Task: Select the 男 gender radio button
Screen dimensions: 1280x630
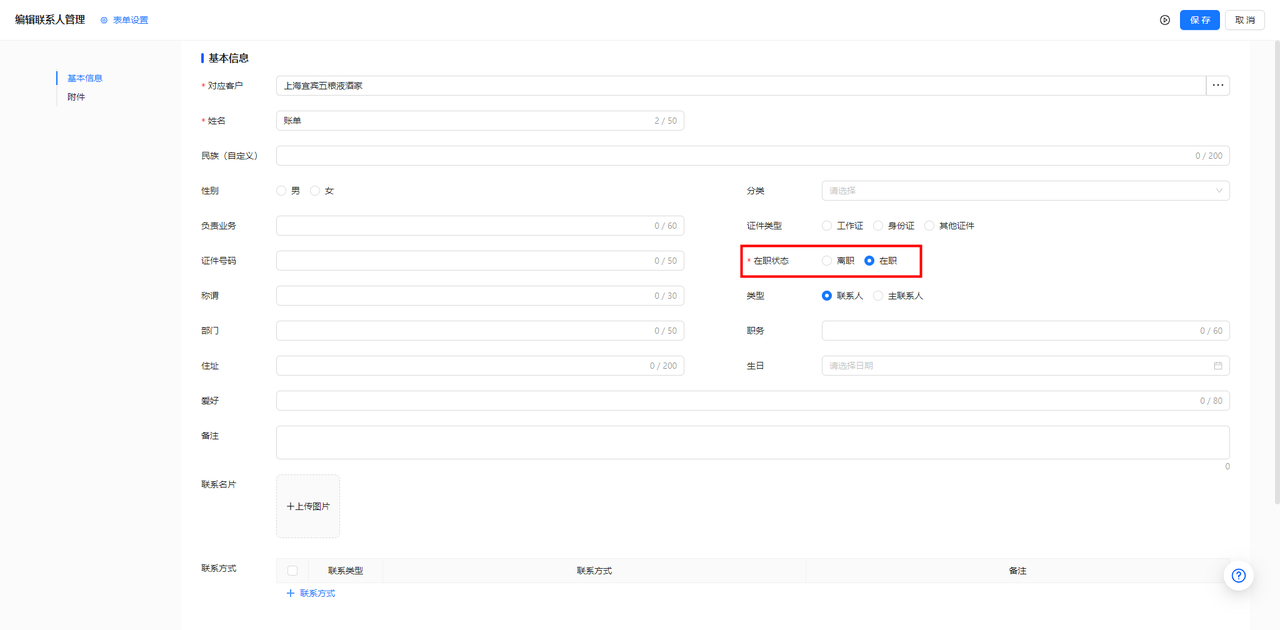Action: click(x=281, y=191)
